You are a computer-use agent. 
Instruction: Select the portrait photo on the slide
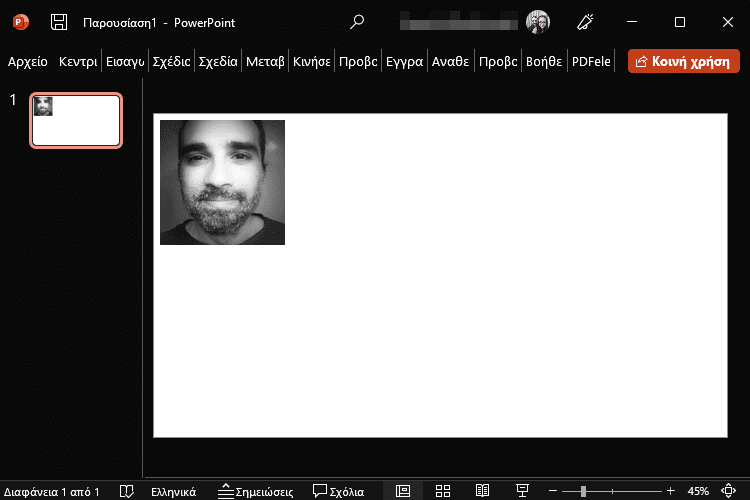pyautogui.click(x=222, y=182)
